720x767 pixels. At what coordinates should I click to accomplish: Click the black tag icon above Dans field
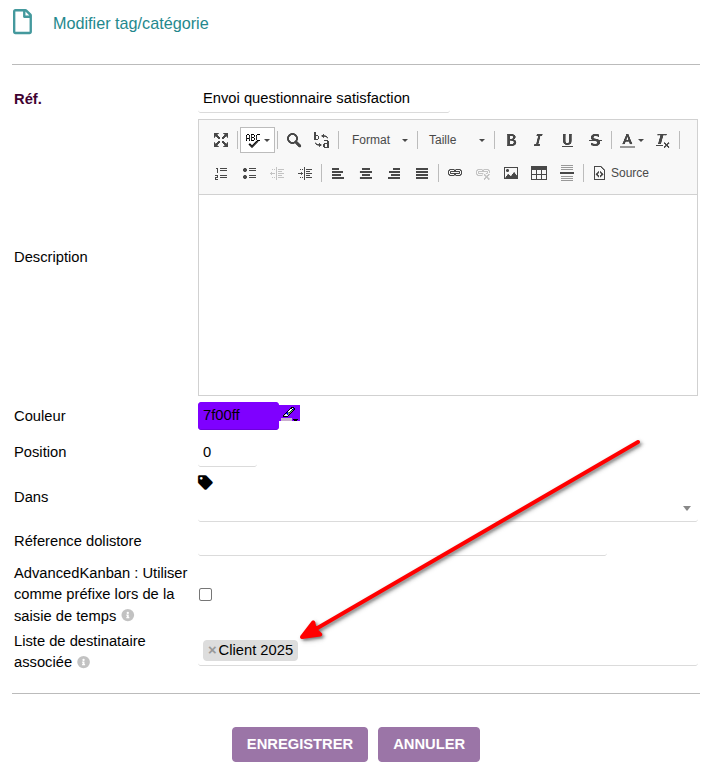(x=205, y=483)
